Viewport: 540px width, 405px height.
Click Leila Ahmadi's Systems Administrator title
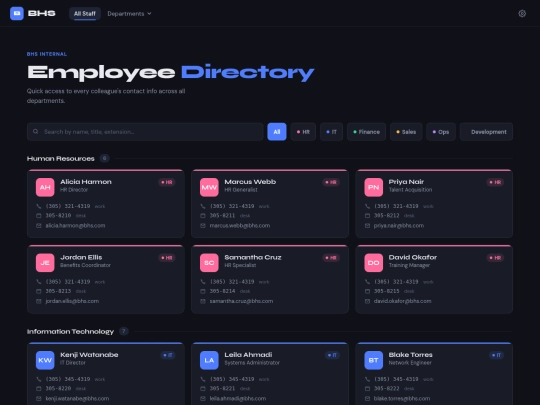coord(252,363)
